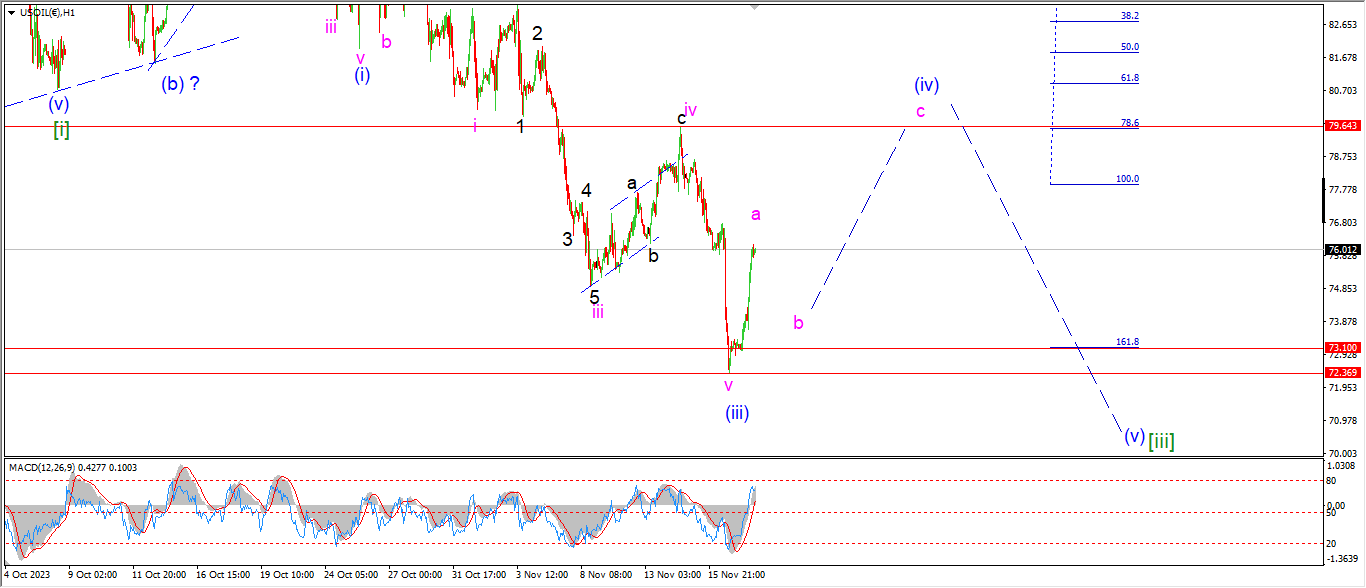Click the pink 'b' projection label

[x=798, y=323]
